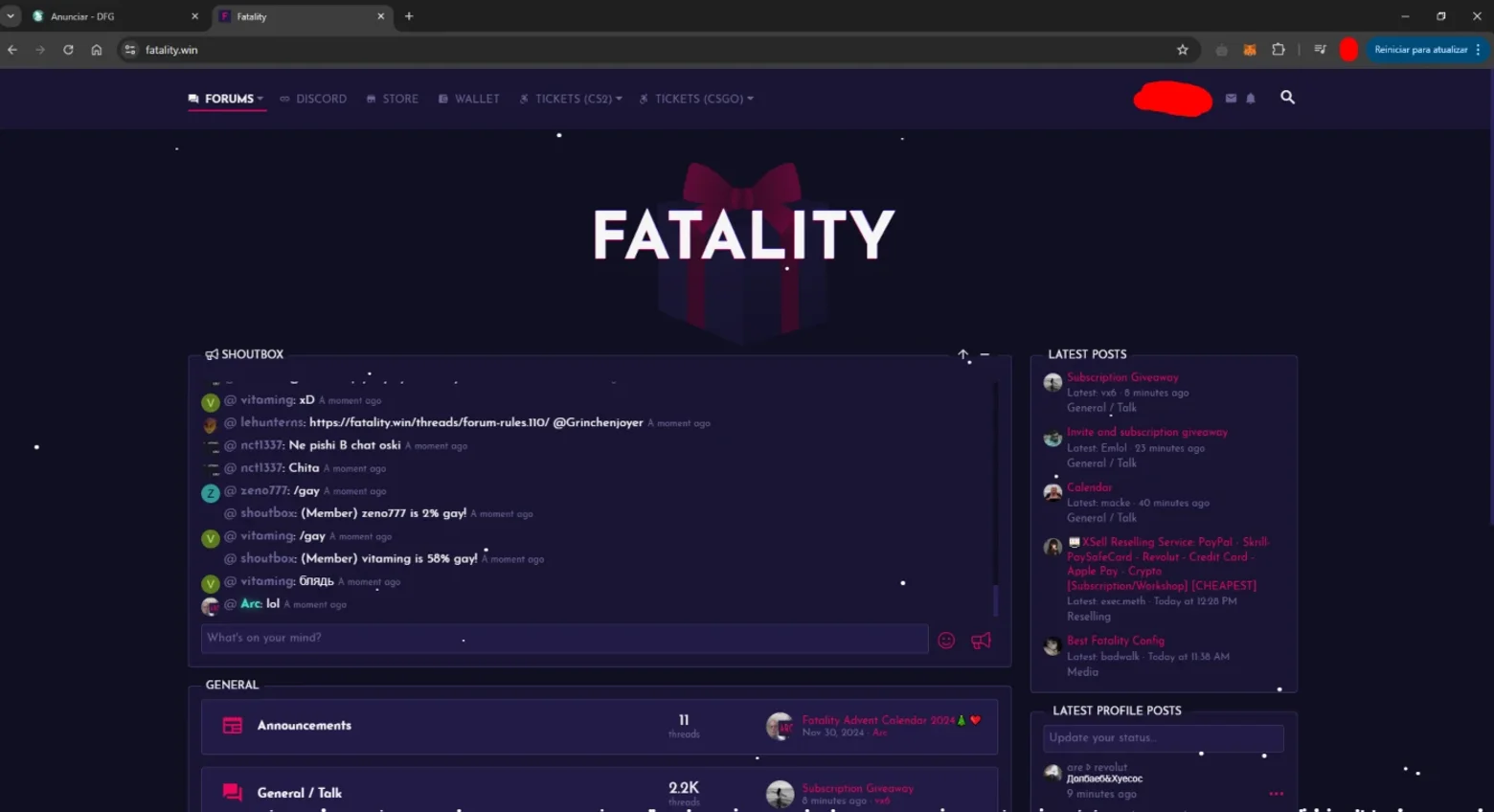Open lehunterns' avatar in the shoutbox
This screenshot has width=1494, height=812.
(x=211, y=424)
